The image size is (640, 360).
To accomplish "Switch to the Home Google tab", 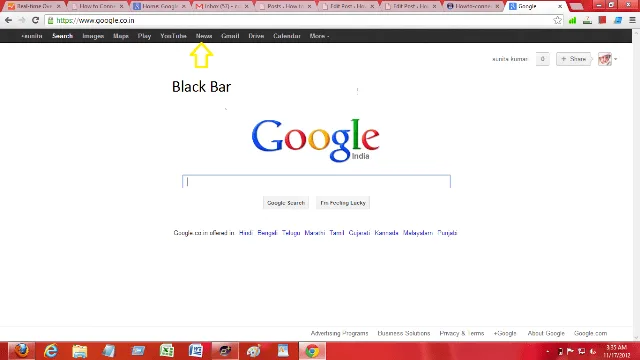I will point(160,7).
